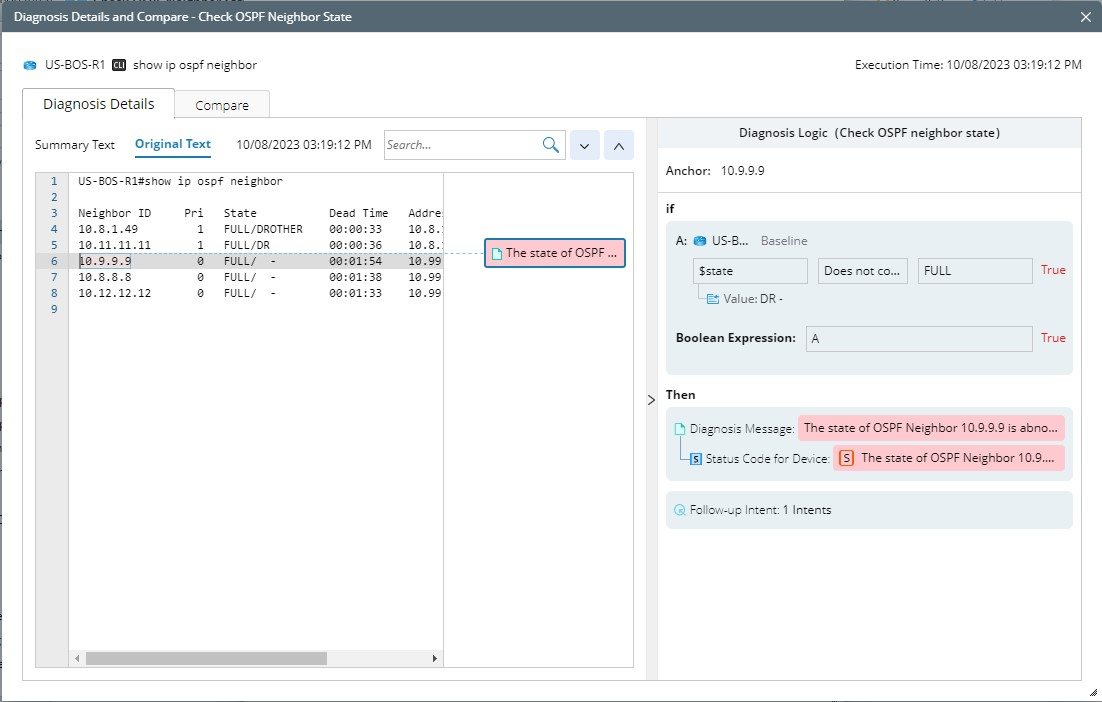
Task: Click the Diagnosis Message document icon
Action: pos(680,429)
